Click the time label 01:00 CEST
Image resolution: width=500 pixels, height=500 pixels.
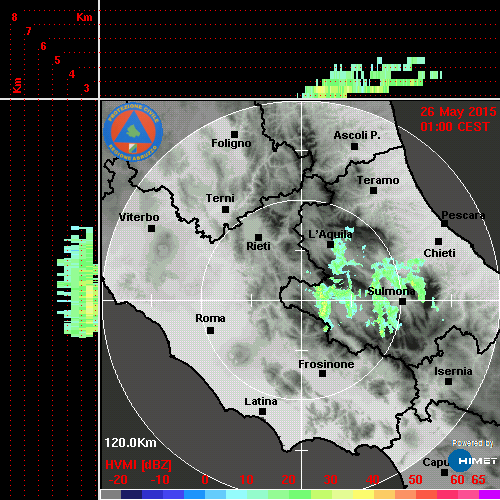[455, 127]
